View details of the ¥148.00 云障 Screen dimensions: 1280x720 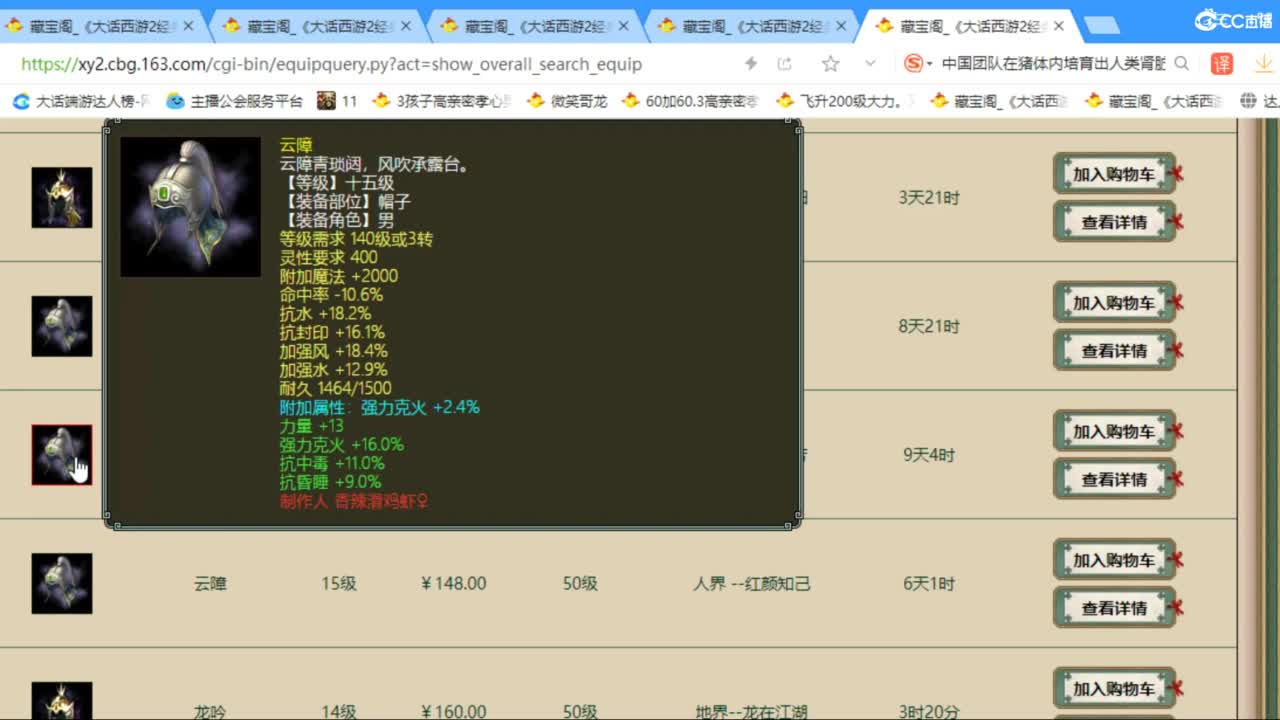point(1114,608)
